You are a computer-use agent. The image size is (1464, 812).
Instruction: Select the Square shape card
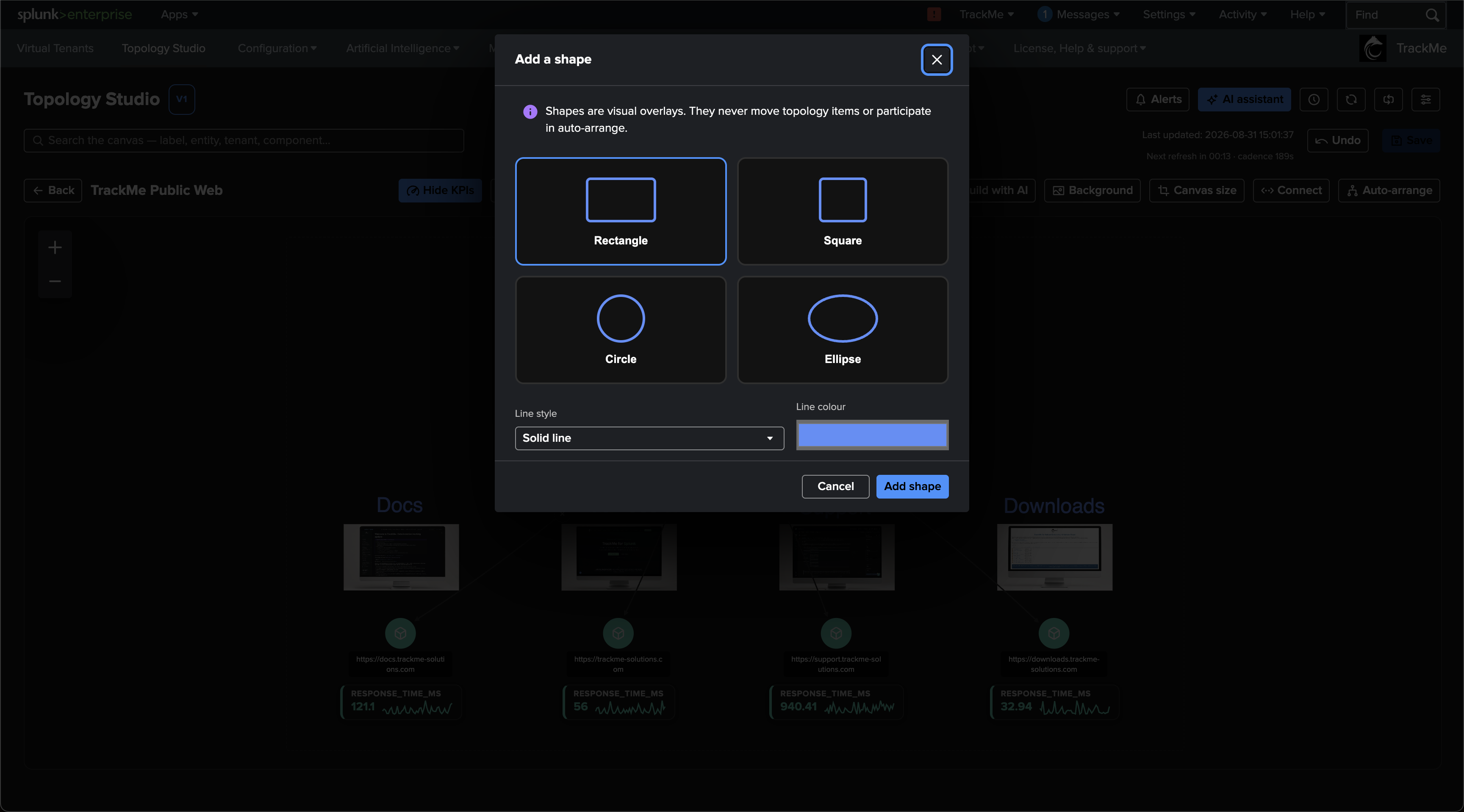pos(842,211)
